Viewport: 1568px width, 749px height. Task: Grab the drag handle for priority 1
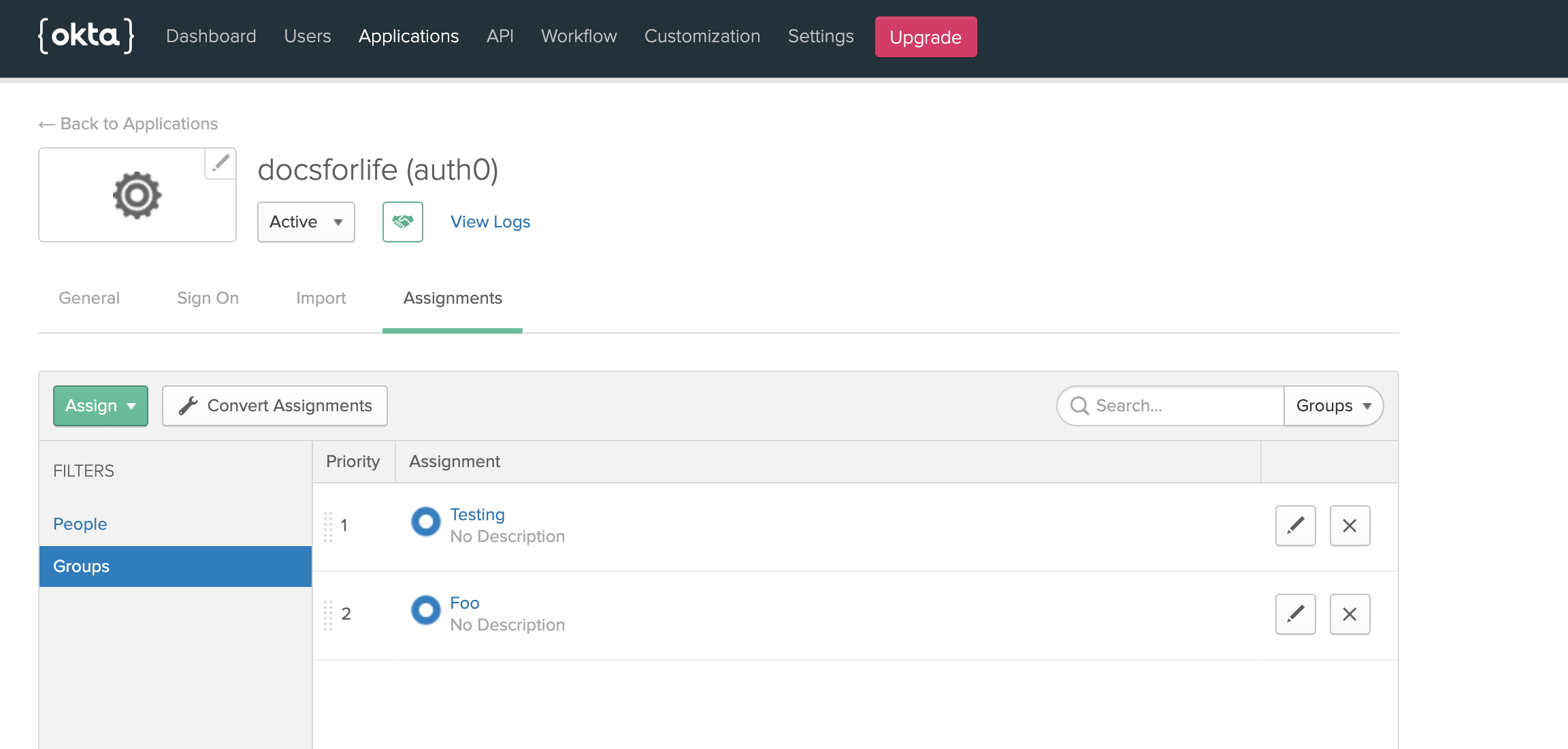tap(328, 526)
